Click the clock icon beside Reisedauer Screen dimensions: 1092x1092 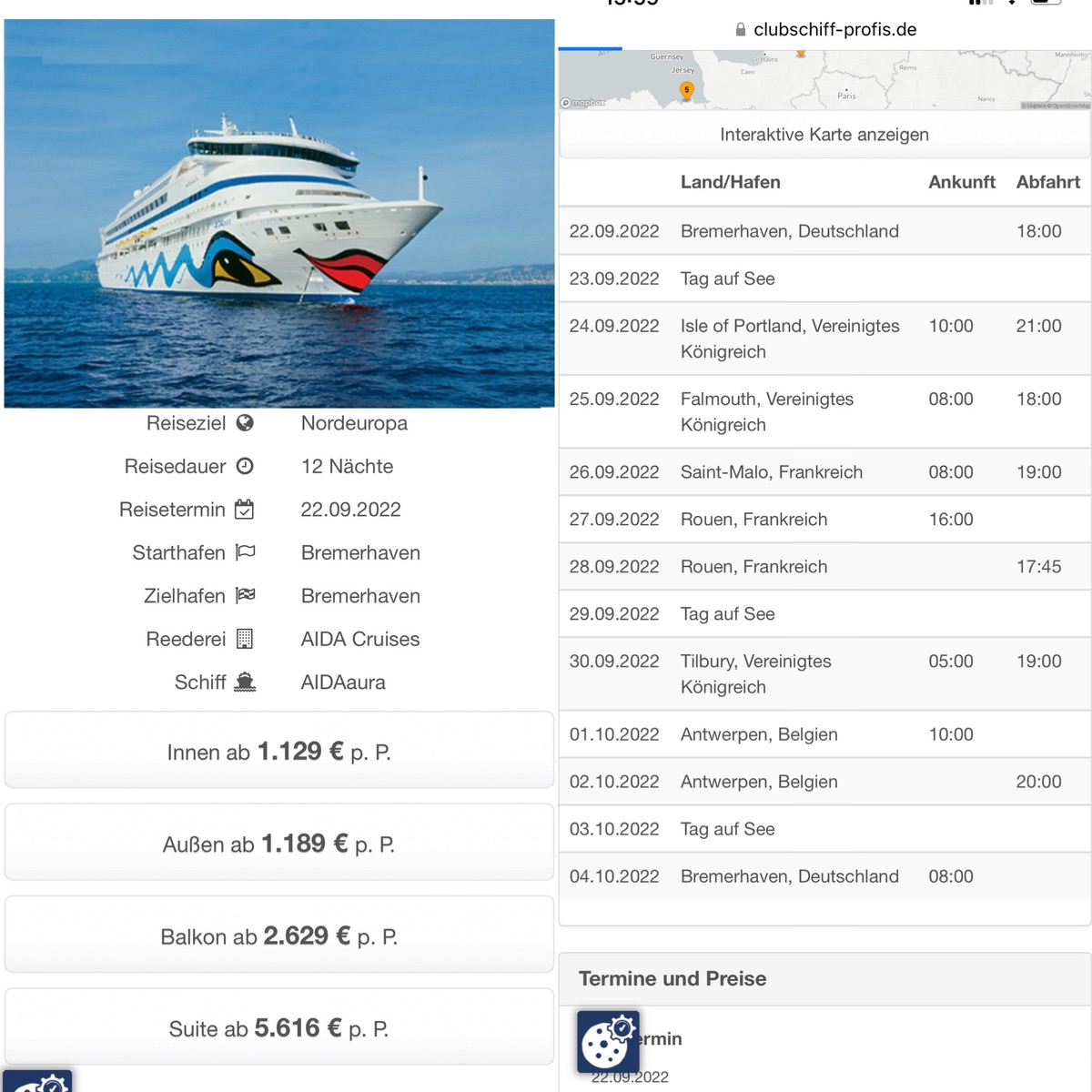point(245,466)
